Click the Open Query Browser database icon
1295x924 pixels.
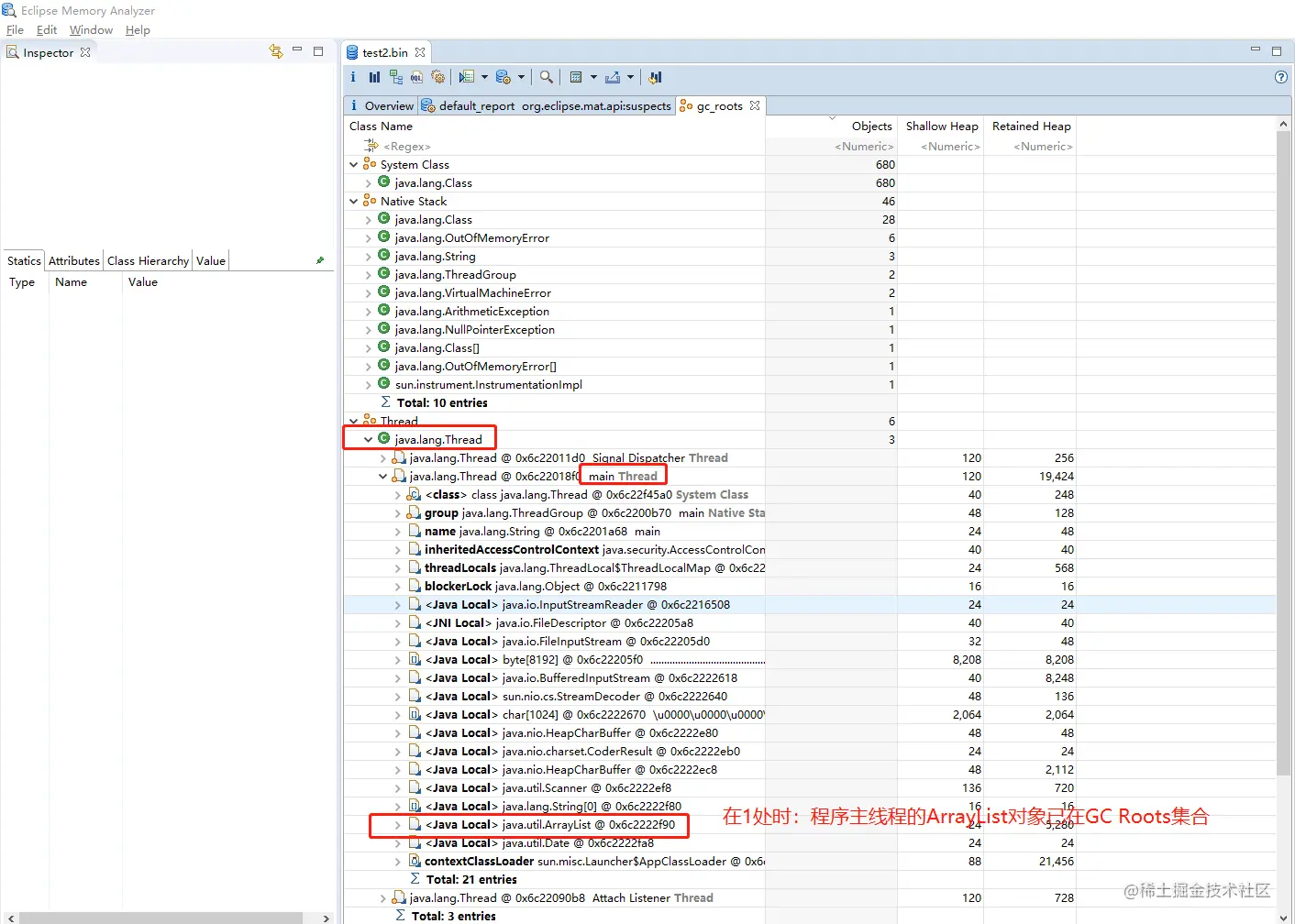504,77
